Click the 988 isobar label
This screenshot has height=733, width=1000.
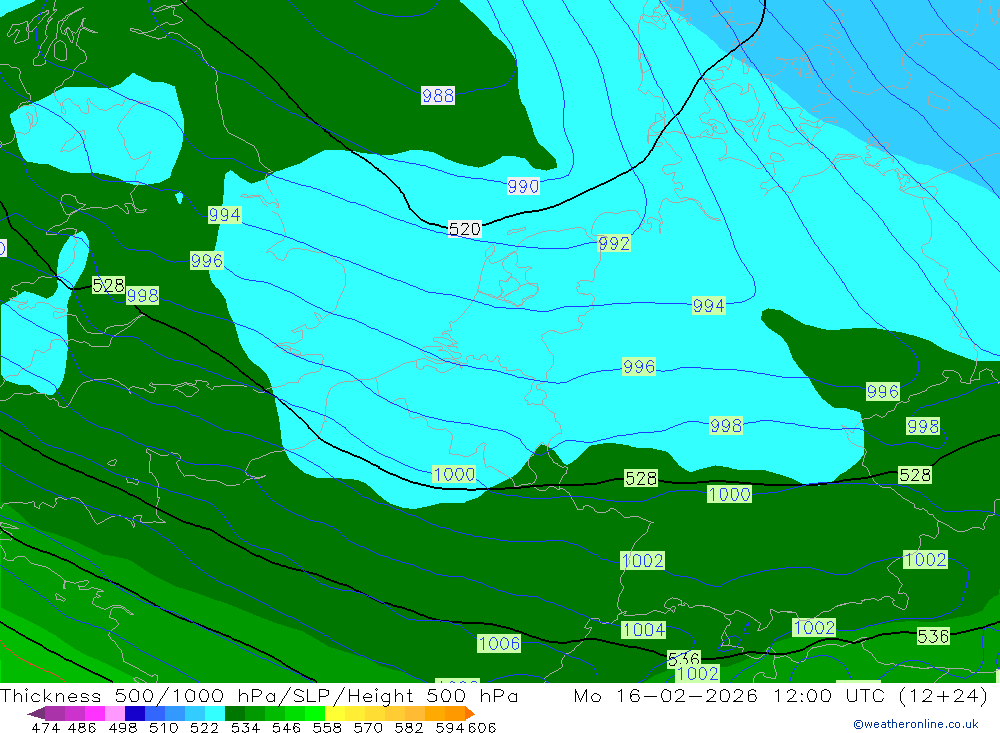(x=438, y=96)
